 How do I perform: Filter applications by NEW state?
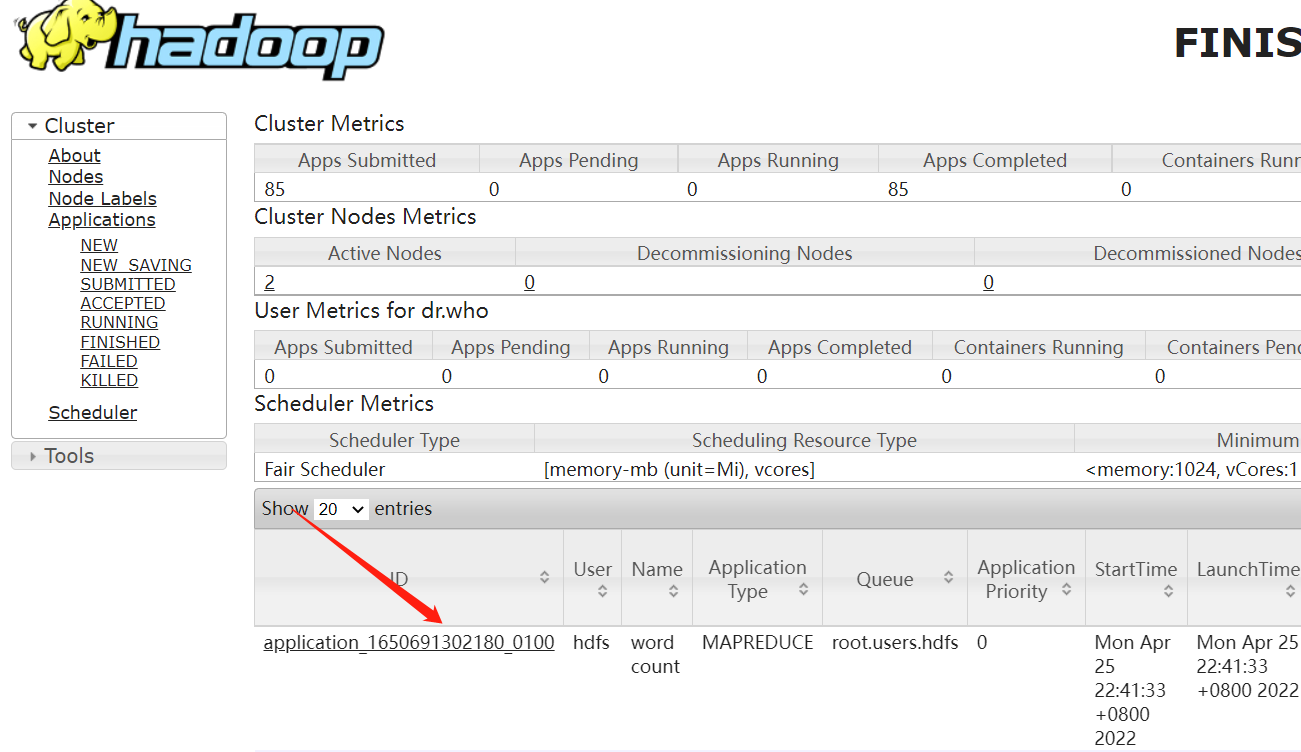tap(99, 246)
